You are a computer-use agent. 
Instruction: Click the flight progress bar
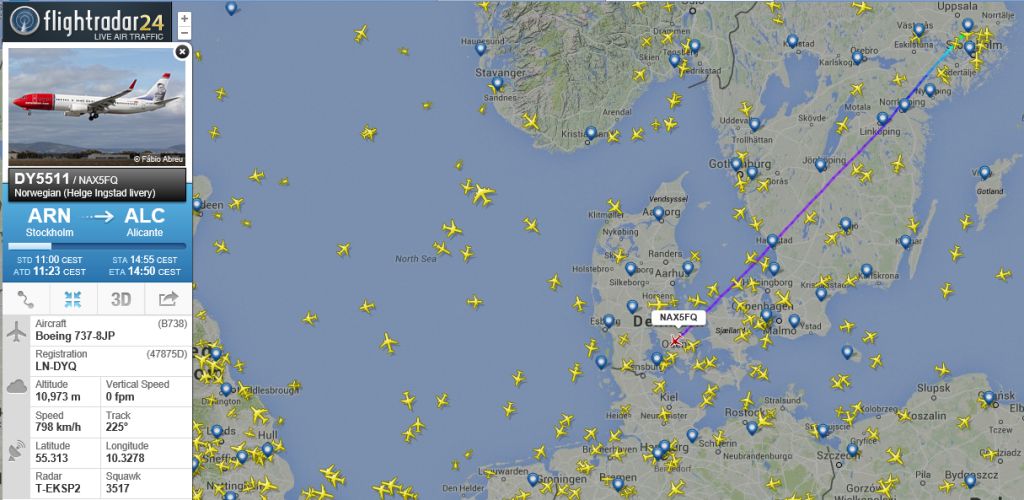[97, 246]
